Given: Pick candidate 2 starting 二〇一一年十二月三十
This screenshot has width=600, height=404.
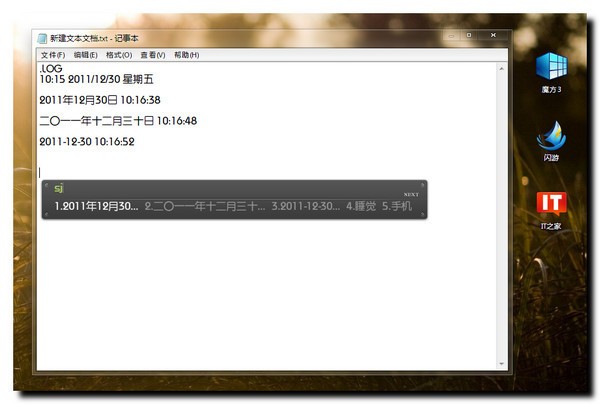Looking at the screenshot, I should [205, 207].
